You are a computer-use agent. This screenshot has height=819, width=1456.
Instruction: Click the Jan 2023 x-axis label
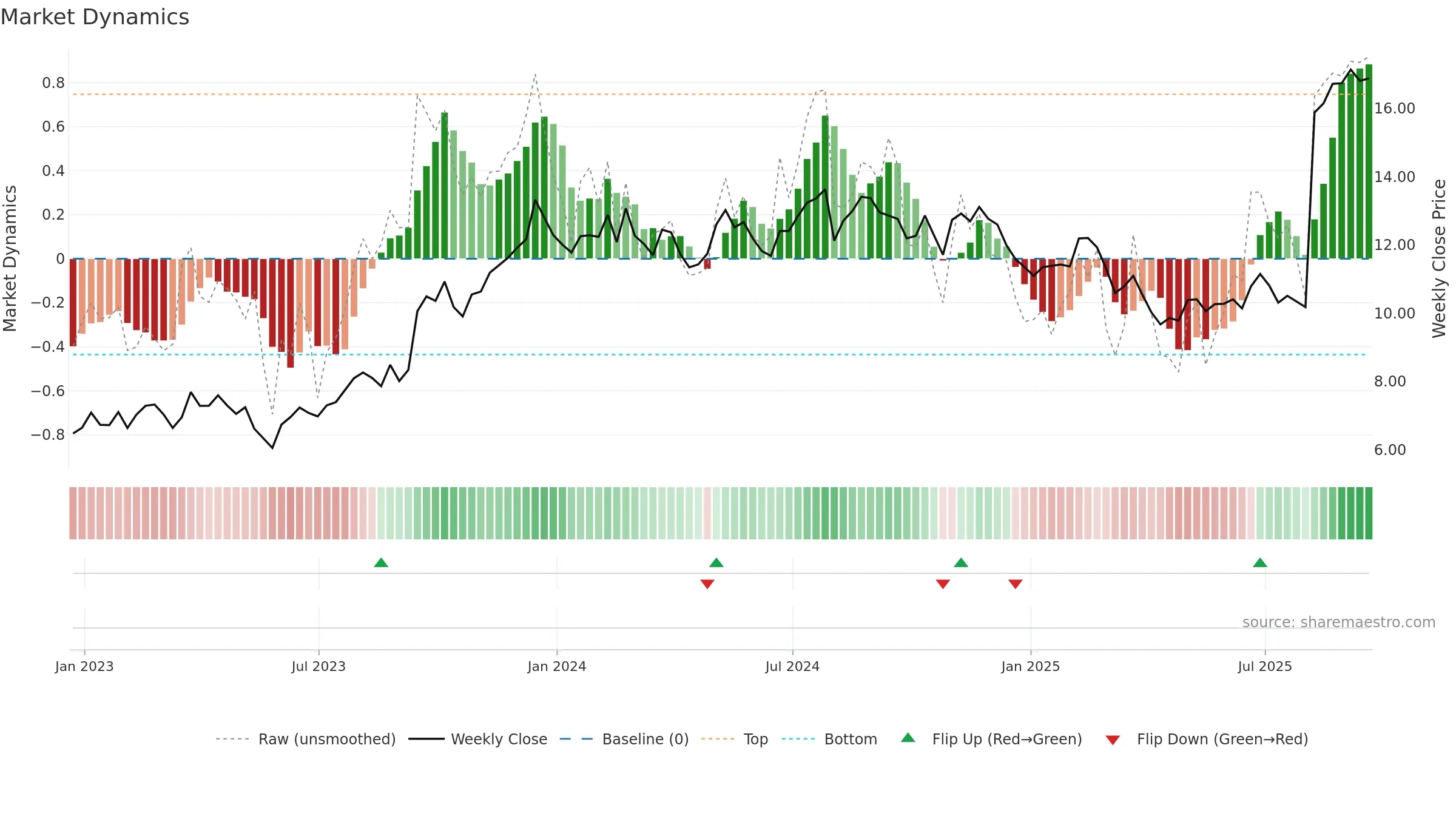(84, 666)
